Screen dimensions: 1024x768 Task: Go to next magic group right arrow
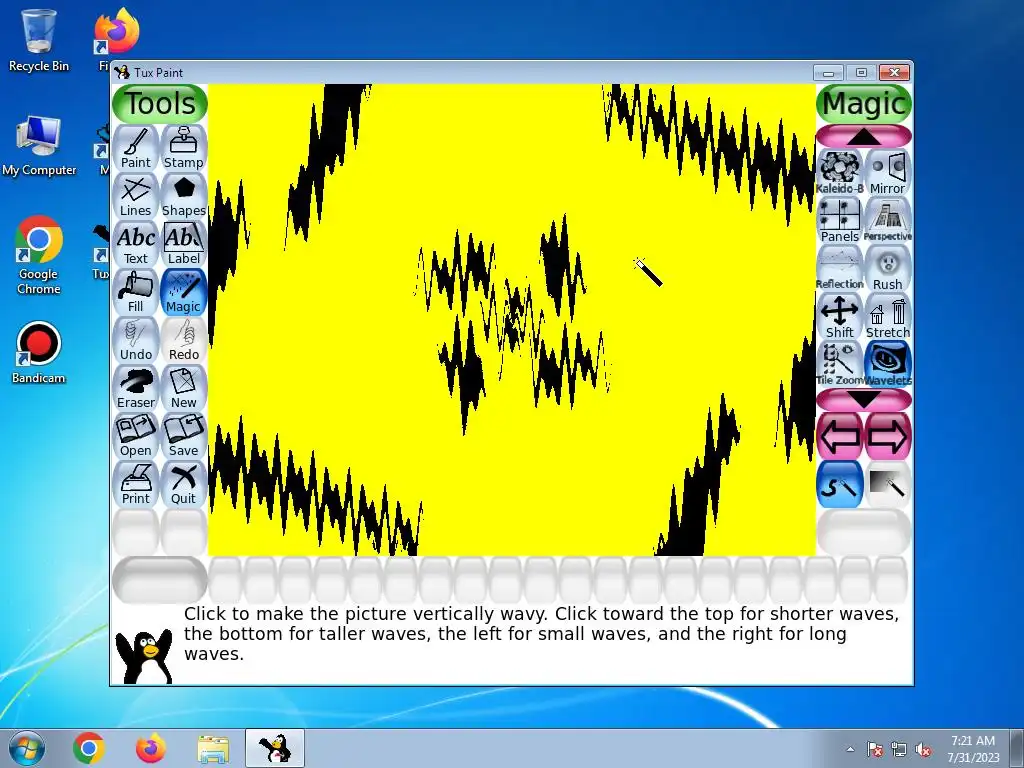(888, 436)
